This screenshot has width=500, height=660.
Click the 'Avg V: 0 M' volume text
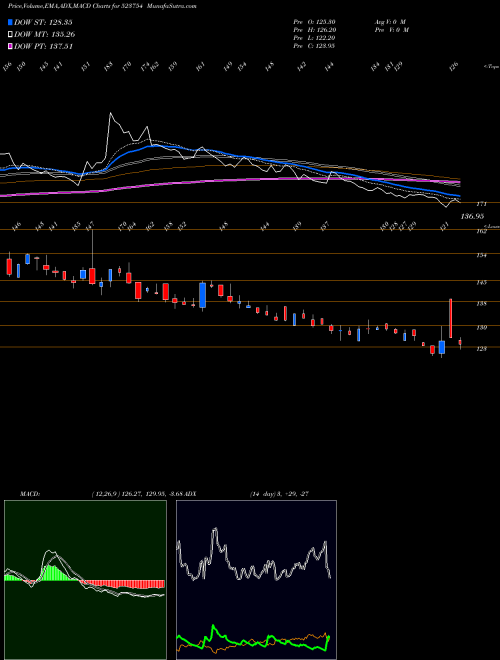click(x=390, y=22)
